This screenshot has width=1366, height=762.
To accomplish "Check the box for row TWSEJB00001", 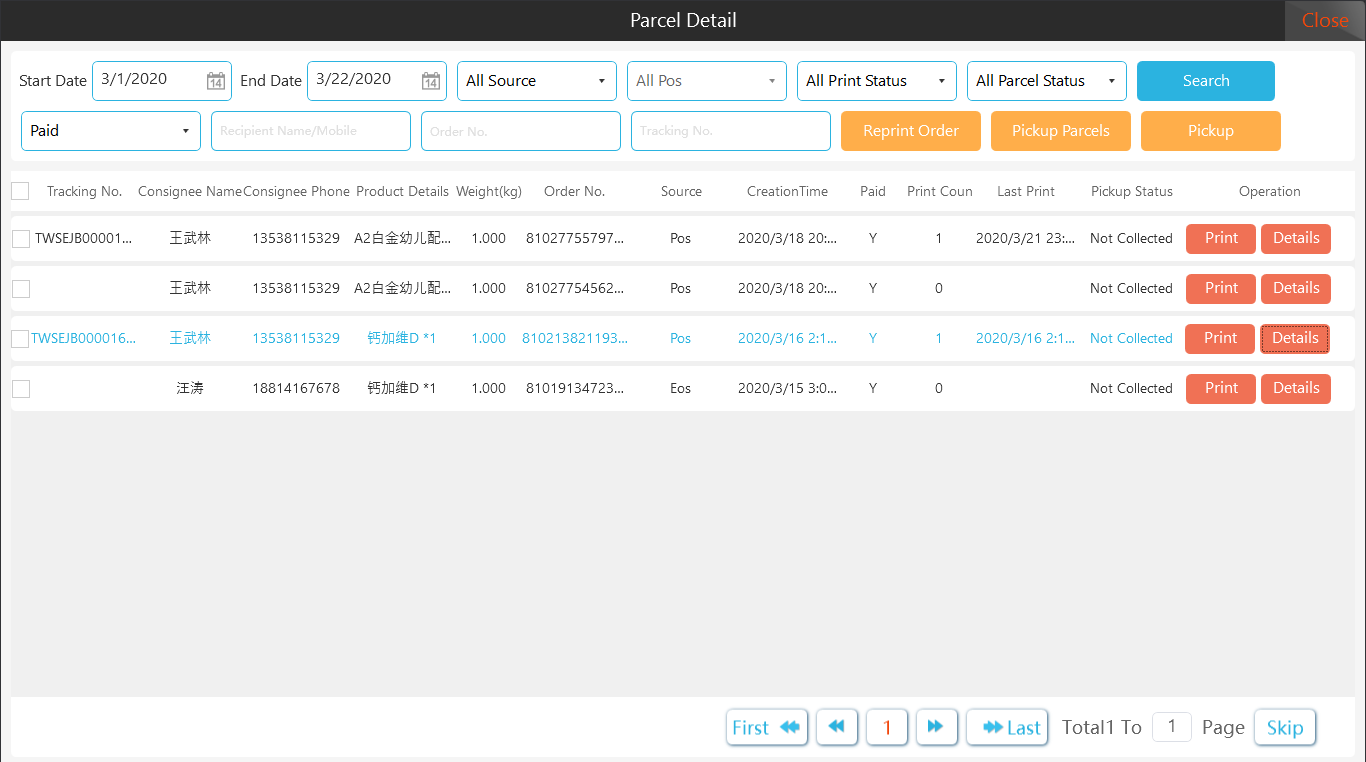I will point(21,239).
